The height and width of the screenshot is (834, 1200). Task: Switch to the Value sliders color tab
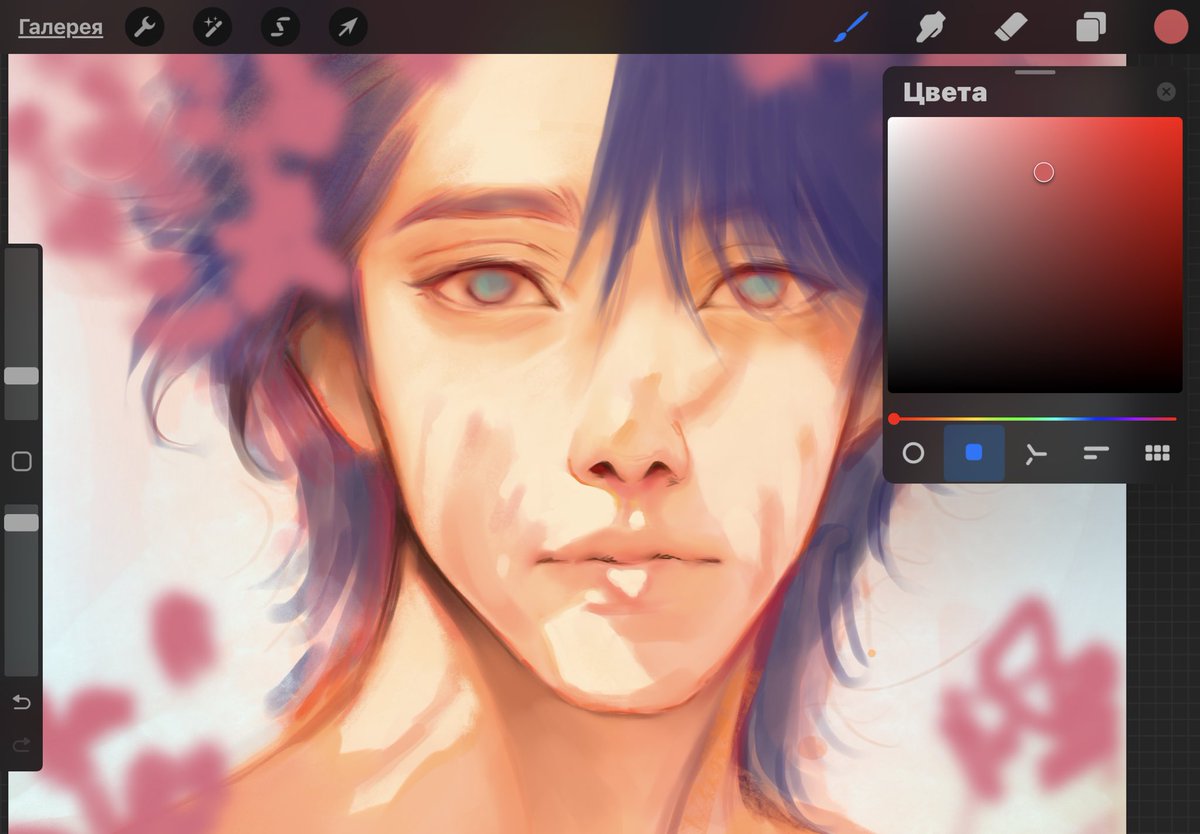pos(1096,453)
